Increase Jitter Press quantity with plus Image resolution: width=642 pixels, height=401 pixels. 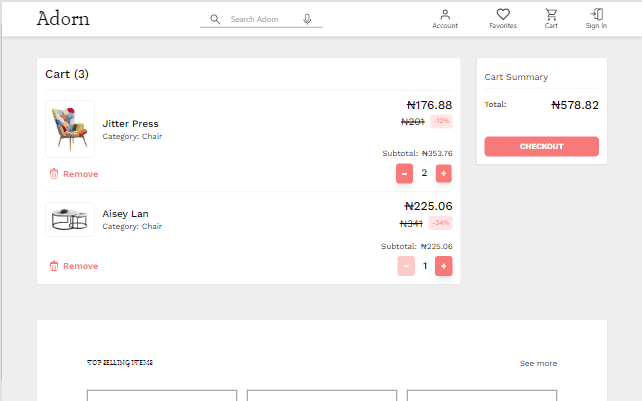(444, 173)
